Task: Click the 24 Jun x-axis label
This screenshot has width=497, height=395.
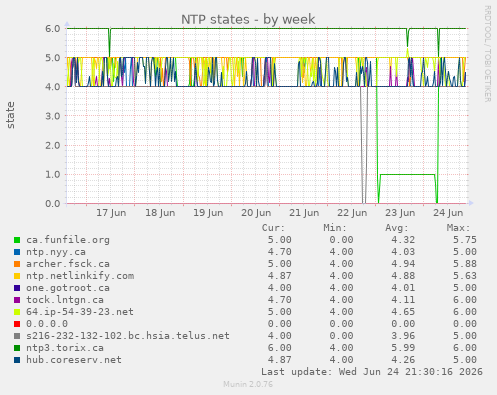Action: (448, 213)
